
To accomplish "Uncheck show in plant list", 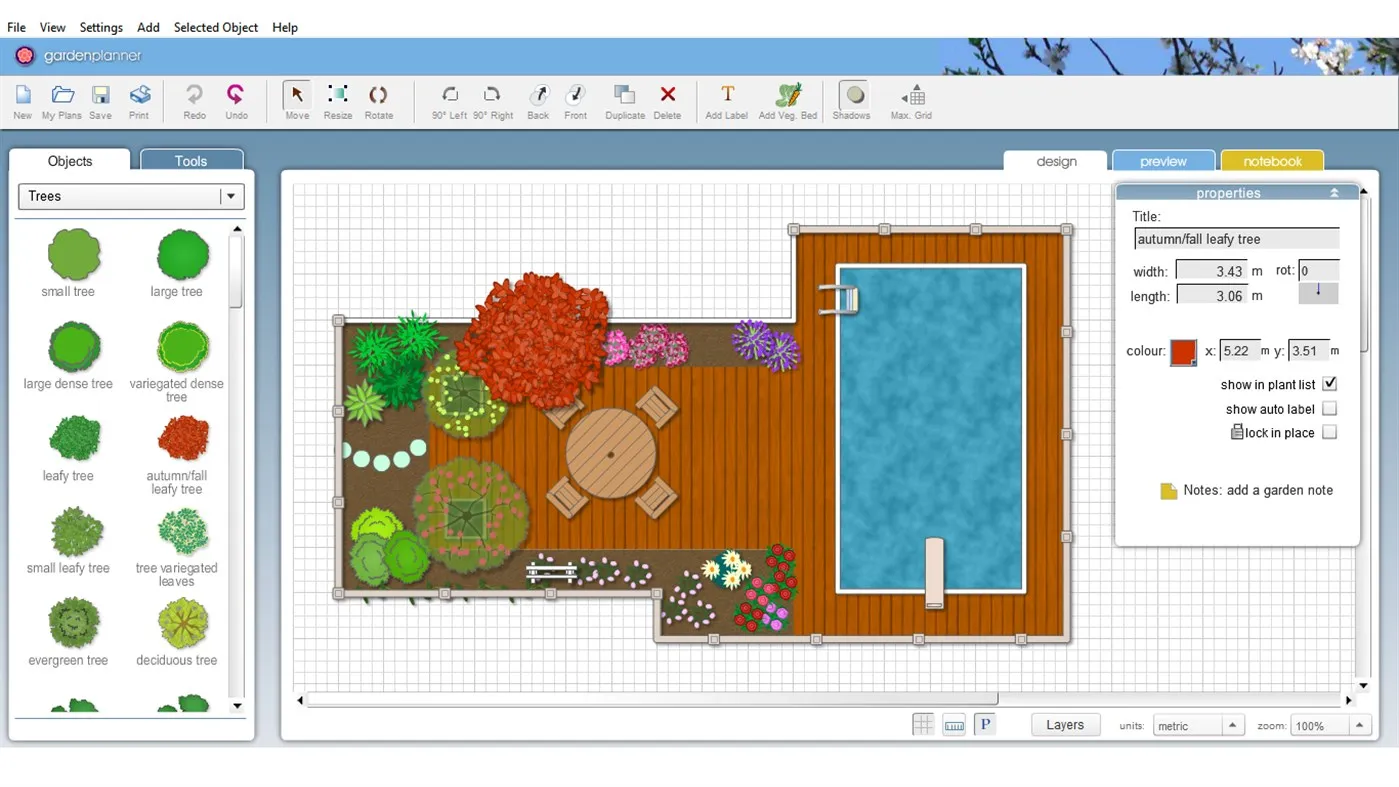I will pos(1330,383).
